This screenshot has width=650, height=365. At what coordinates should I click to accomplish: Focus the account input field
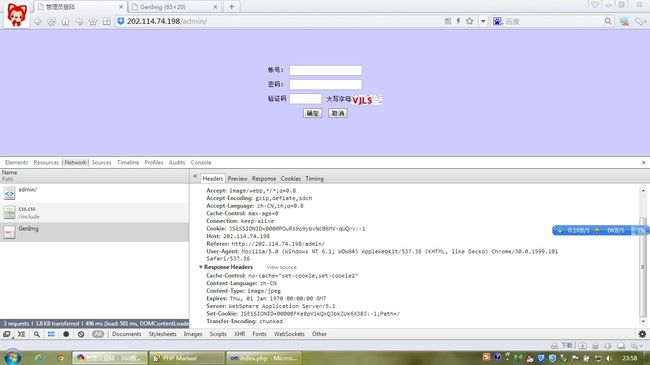tap(325, 70)
